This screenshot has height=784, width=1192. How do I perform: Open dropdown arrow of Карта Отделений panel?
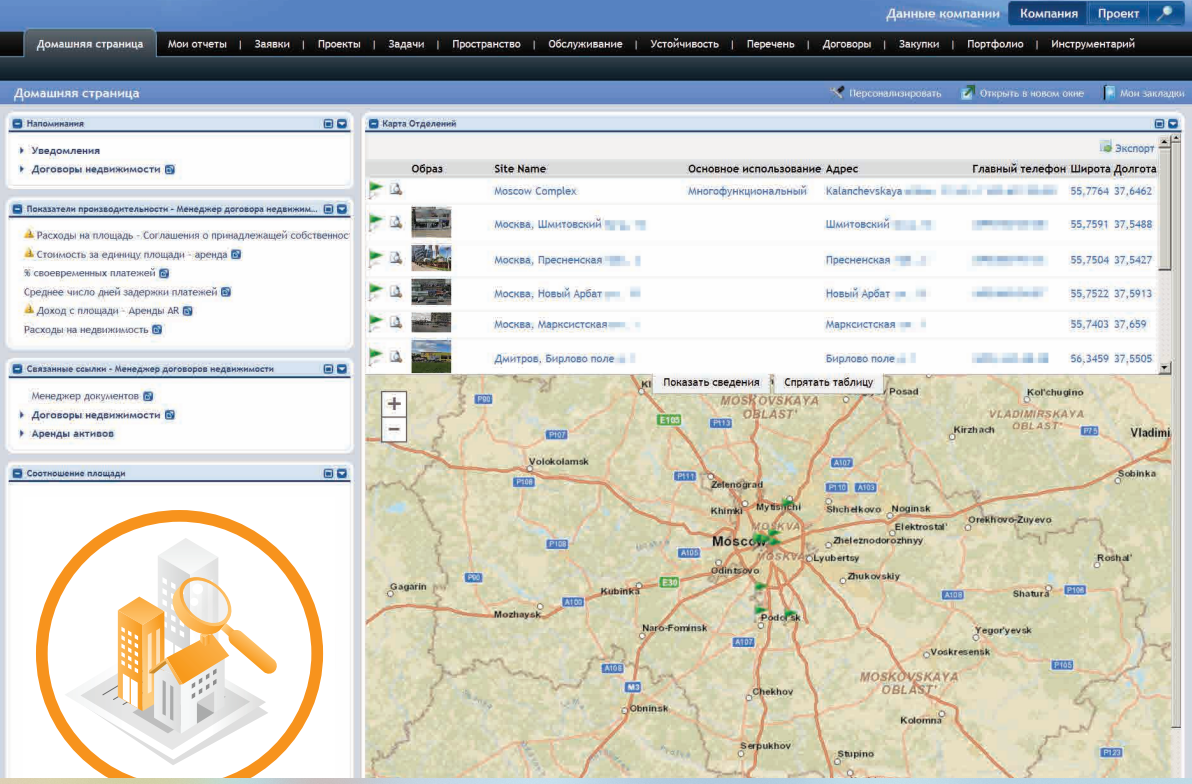[1173, 124]
